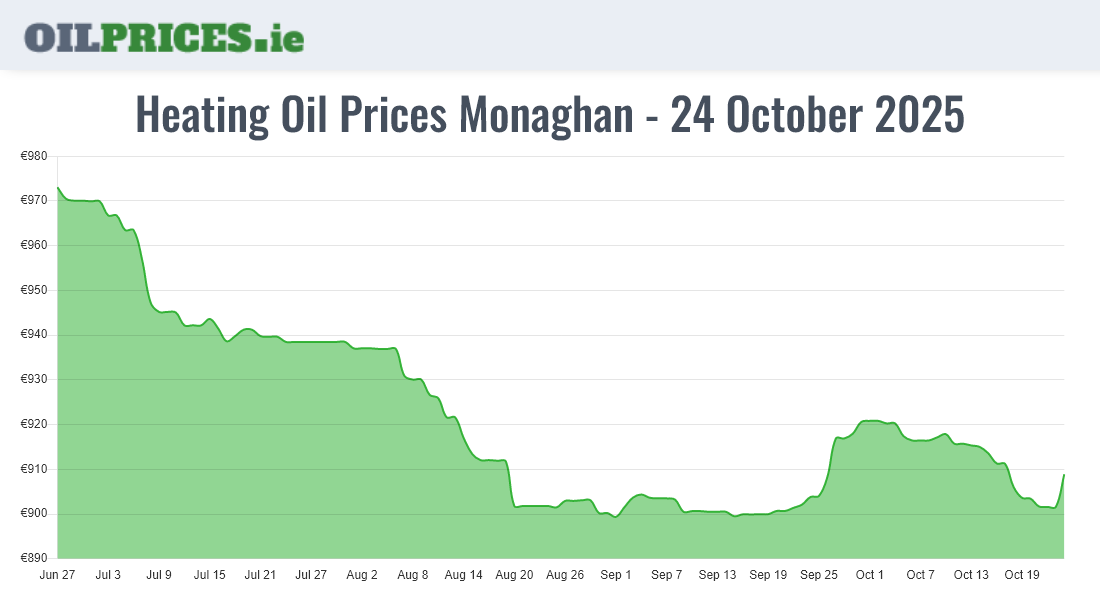
Task: Select the Oct 1 date label
Action: 870,575
